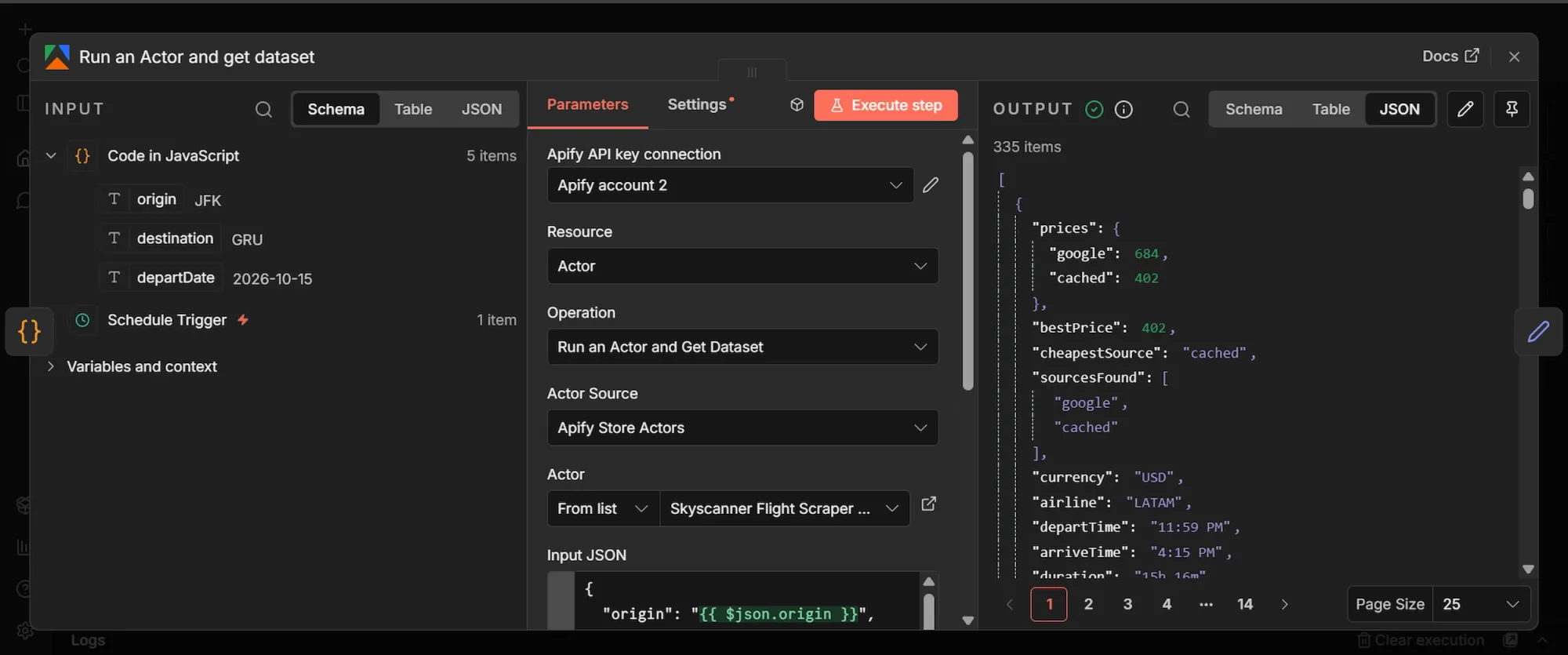This screenshot has width=1568, height=655.
Task: Click the Code in JavaScript braces icon
Action: tap(82, 155)
